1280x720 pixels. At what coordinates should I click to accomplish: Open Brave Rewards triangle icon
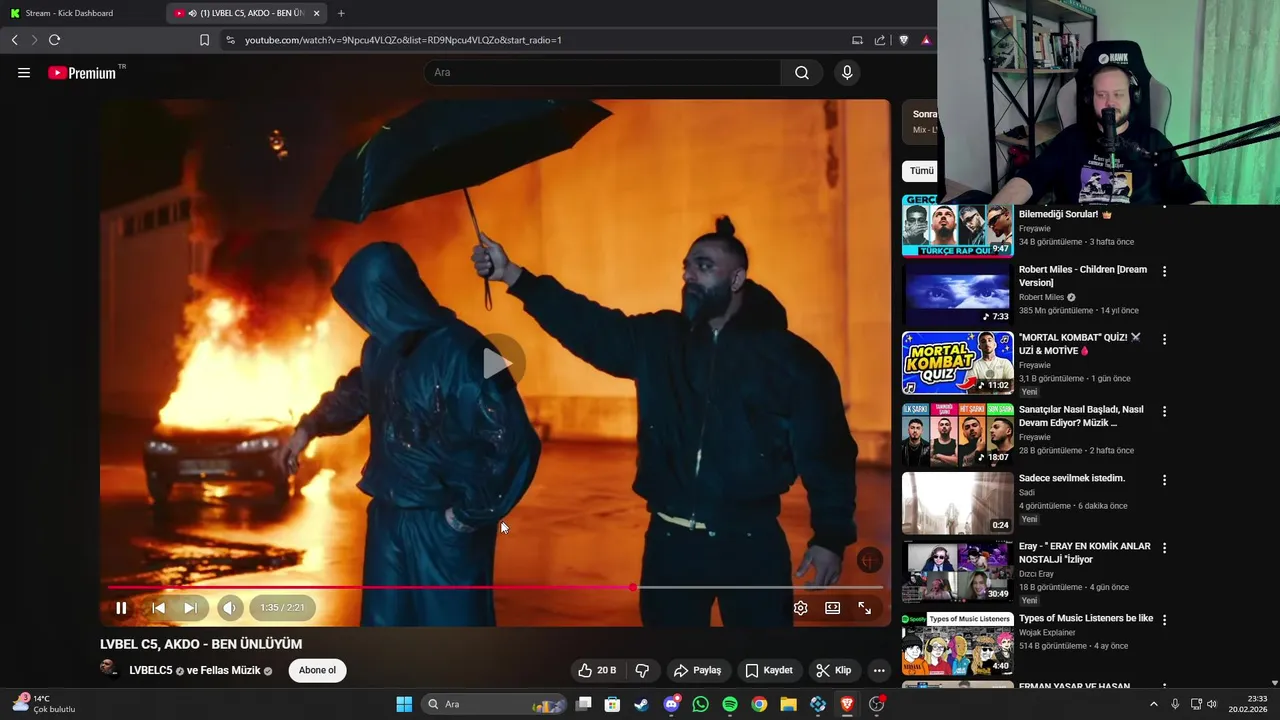[926, 40]
